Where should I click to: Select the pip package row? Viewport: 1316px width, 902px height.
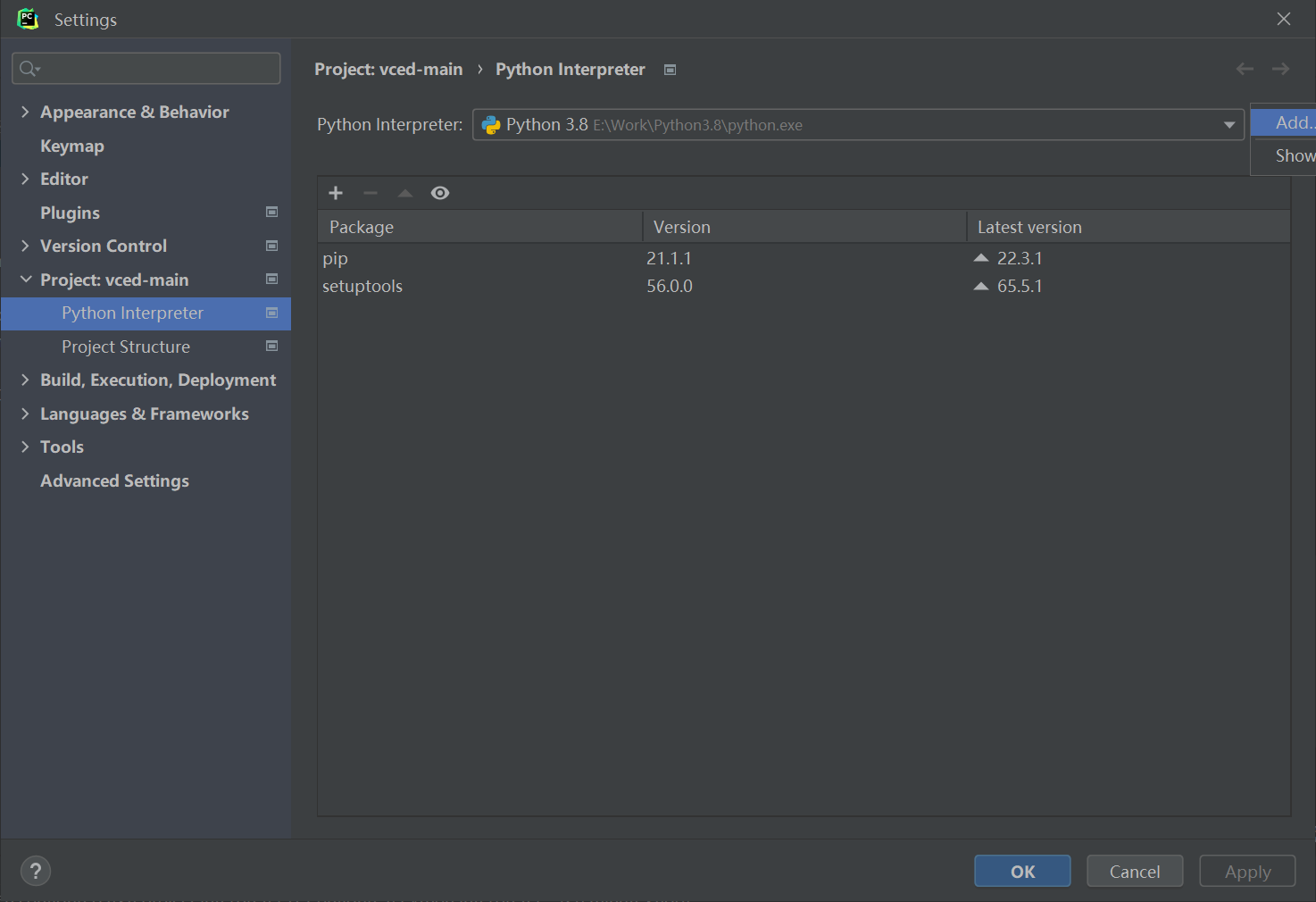tap(804, 258)
